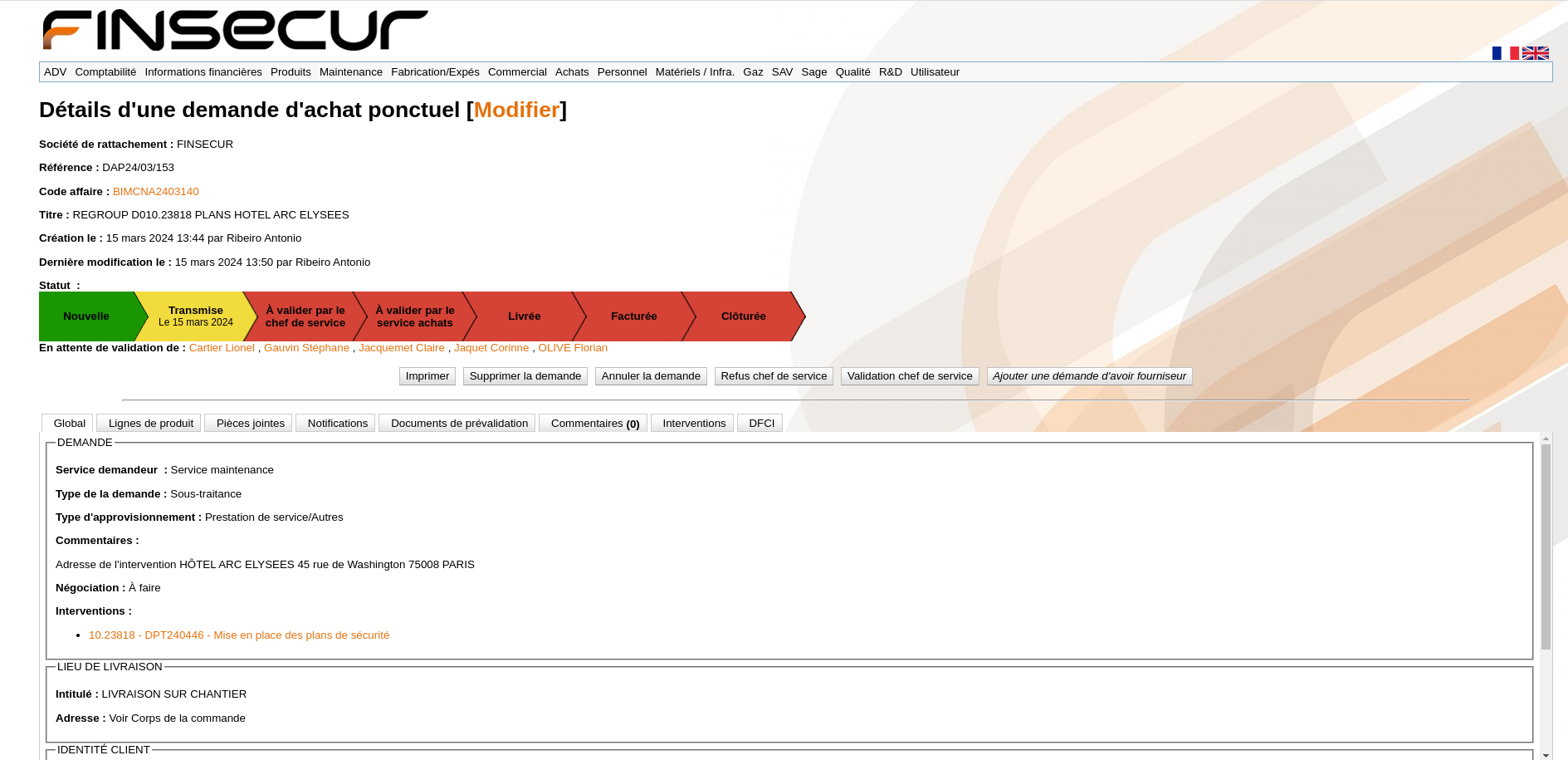The image size is (1568, 760).
Task: Click the 'Livrée' stage in the workflow
Action: (525, 316)
